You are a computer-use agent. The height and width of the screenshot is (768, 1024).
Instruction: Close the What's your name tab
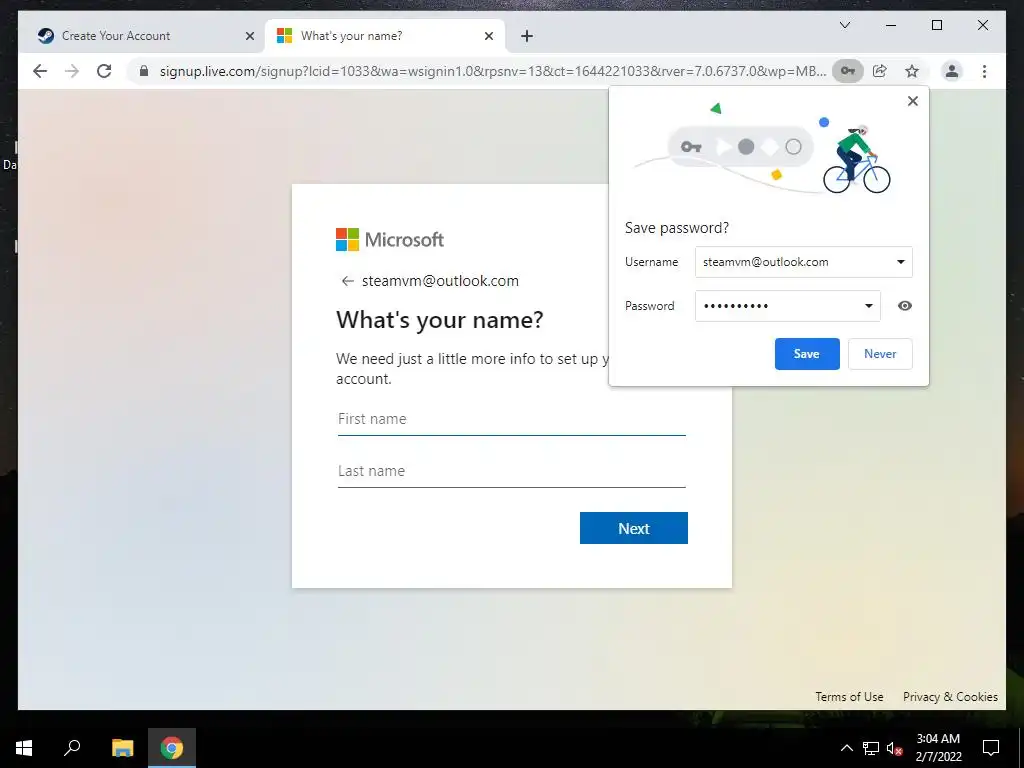pos(488,36)
